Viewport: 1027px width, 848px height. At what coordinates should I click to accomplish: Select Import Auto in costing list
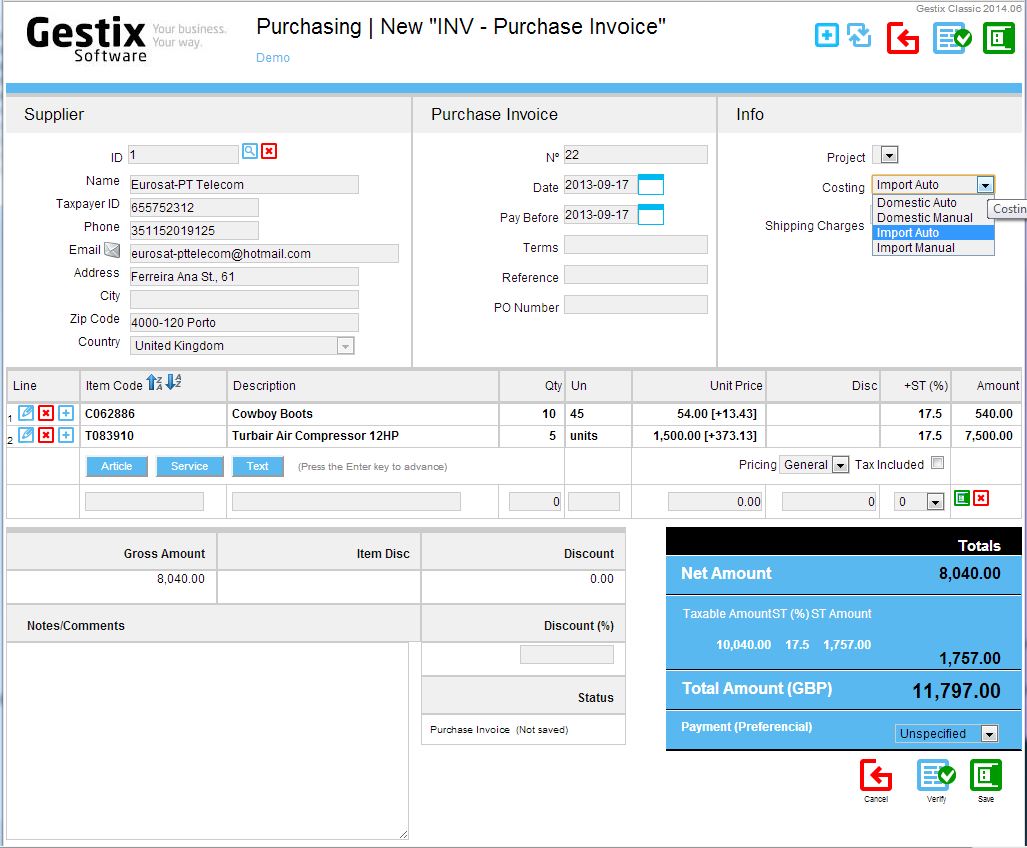coord(933,232)
